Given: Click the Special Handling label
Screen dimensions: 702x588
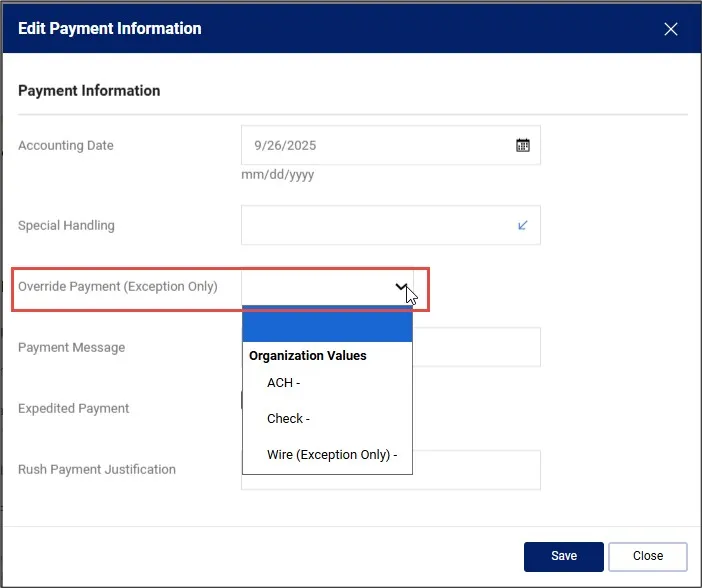Looking at the screenshot, I should click(66, 225).
